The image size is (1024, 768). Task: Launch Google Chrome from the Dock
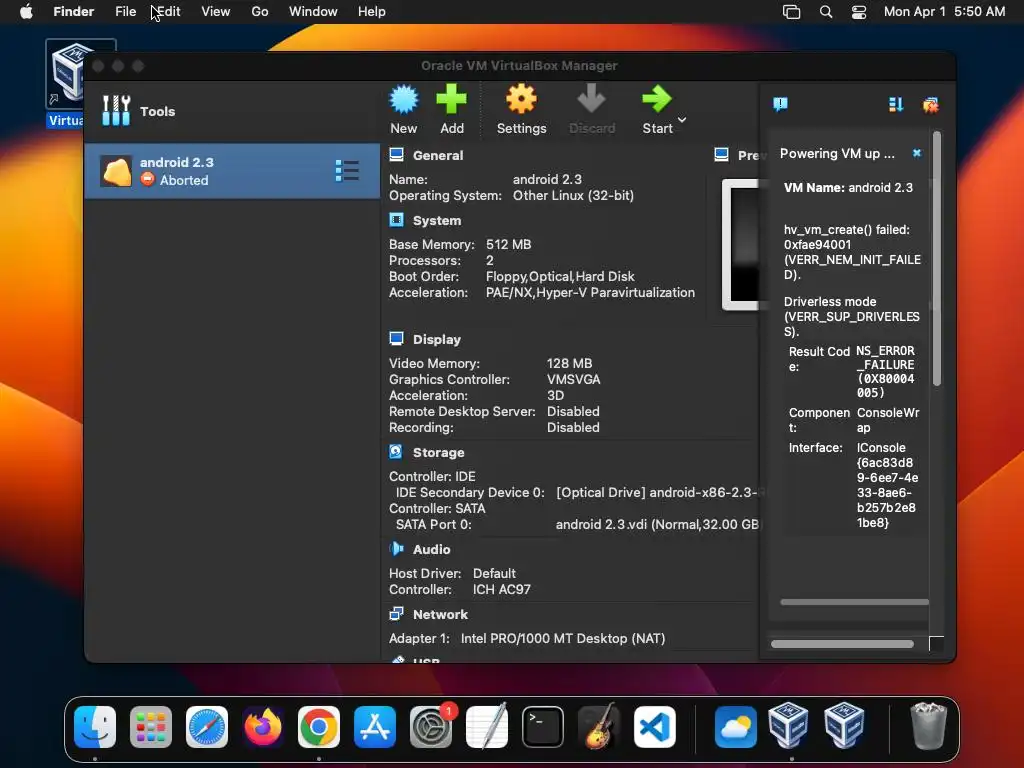tap(319, 726)
